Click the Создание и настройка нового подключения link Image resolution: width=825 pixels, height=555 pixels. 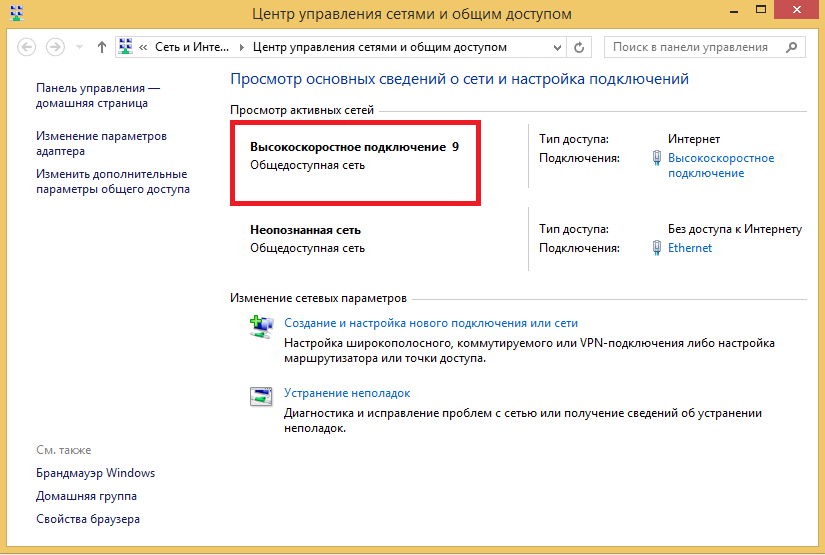pyautogui.click(x=431, y=323)
